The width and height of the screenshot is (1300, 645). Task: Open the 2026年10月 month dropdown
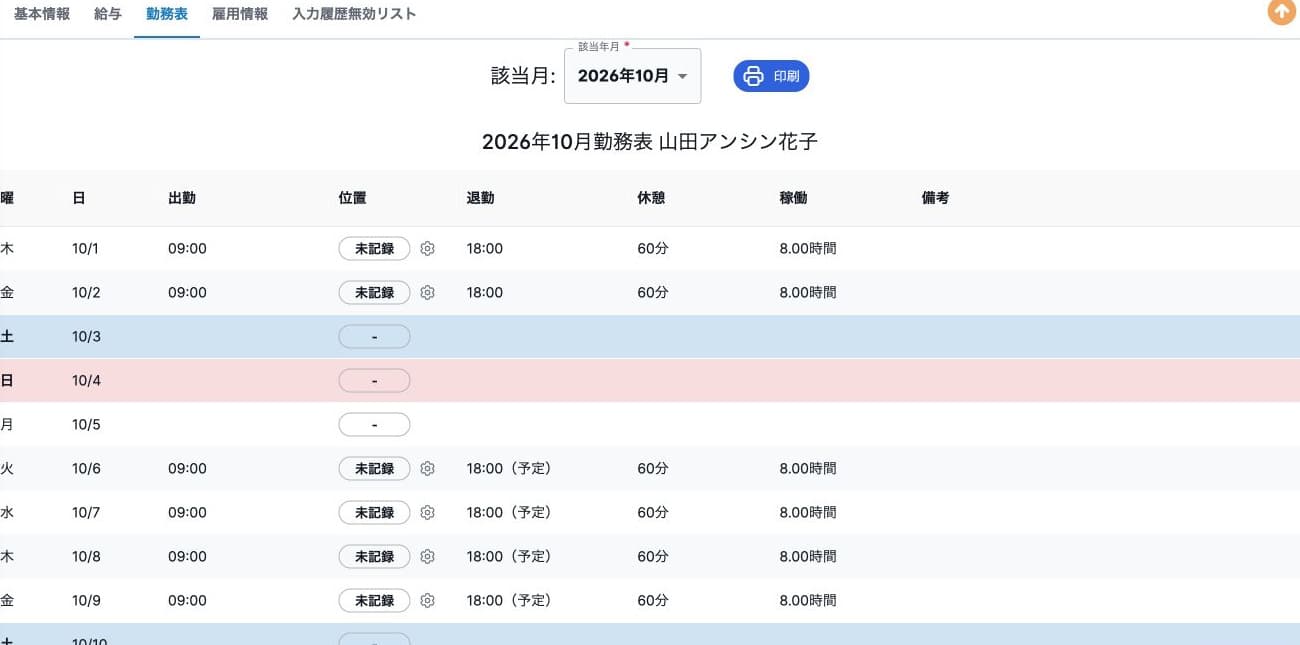click(x=632, y=76)
